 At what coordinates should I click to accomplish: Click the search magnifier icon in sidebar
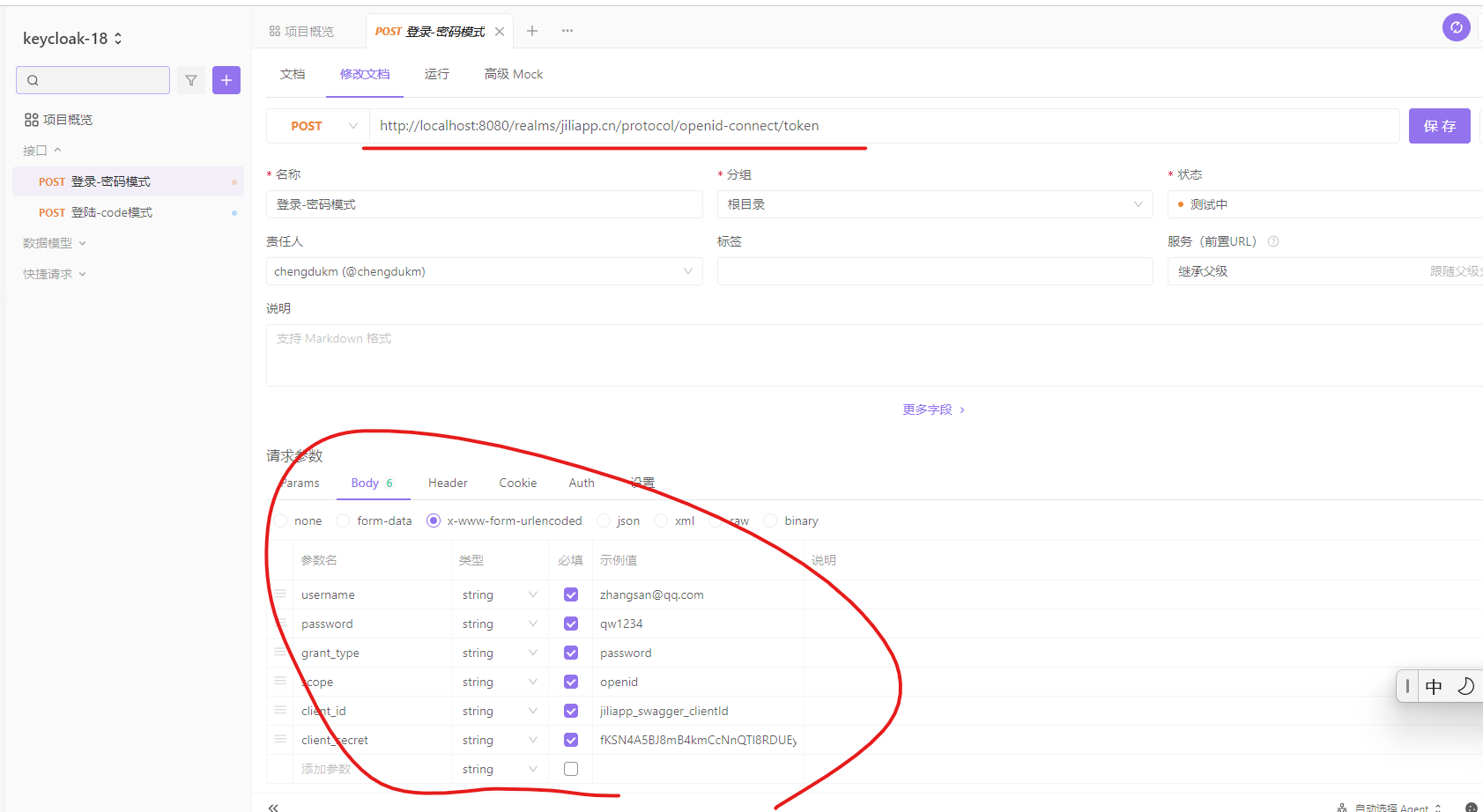(33, 80)
